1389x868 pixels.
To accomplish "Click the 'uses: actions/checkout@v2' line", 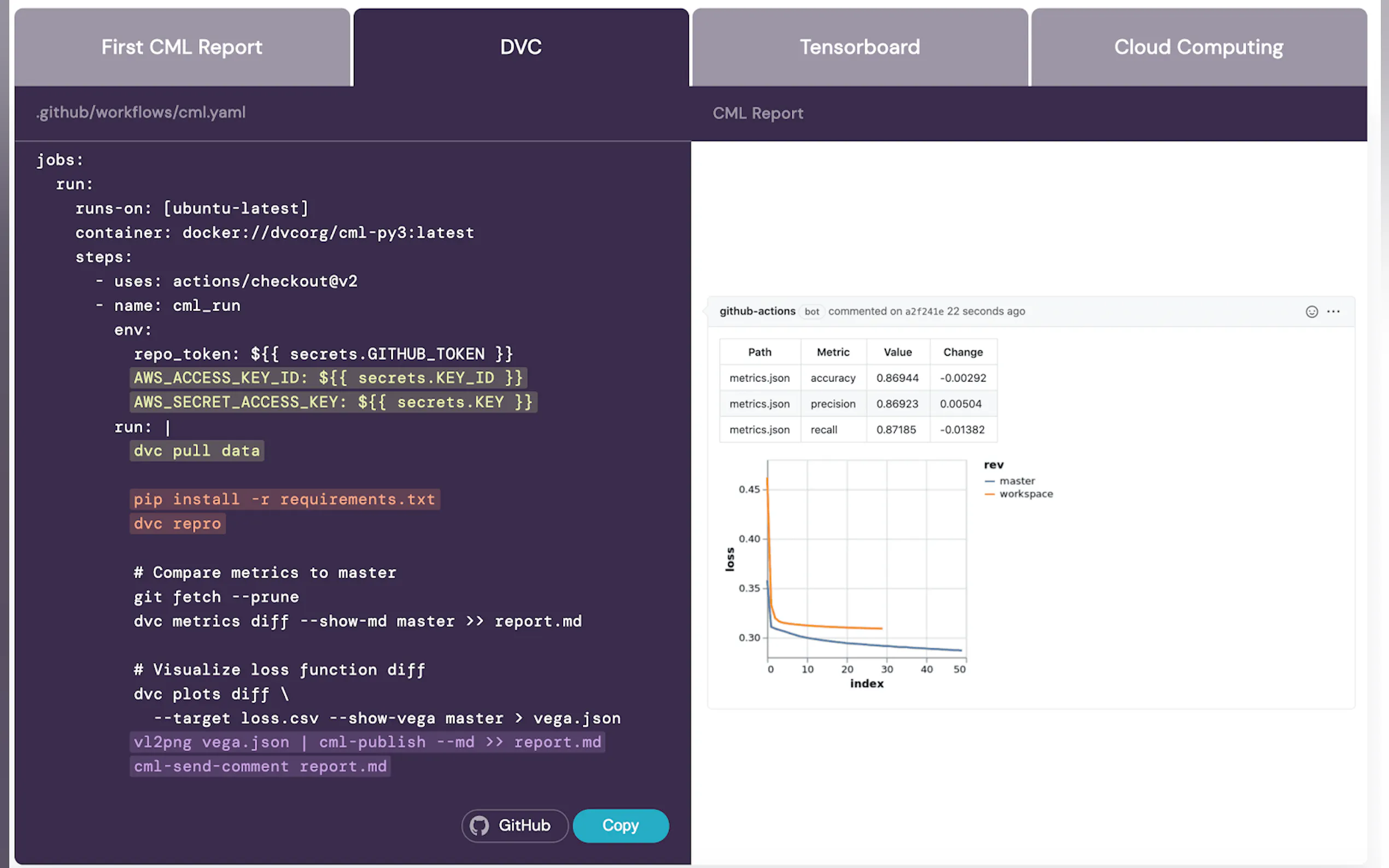I will point(226,281).
